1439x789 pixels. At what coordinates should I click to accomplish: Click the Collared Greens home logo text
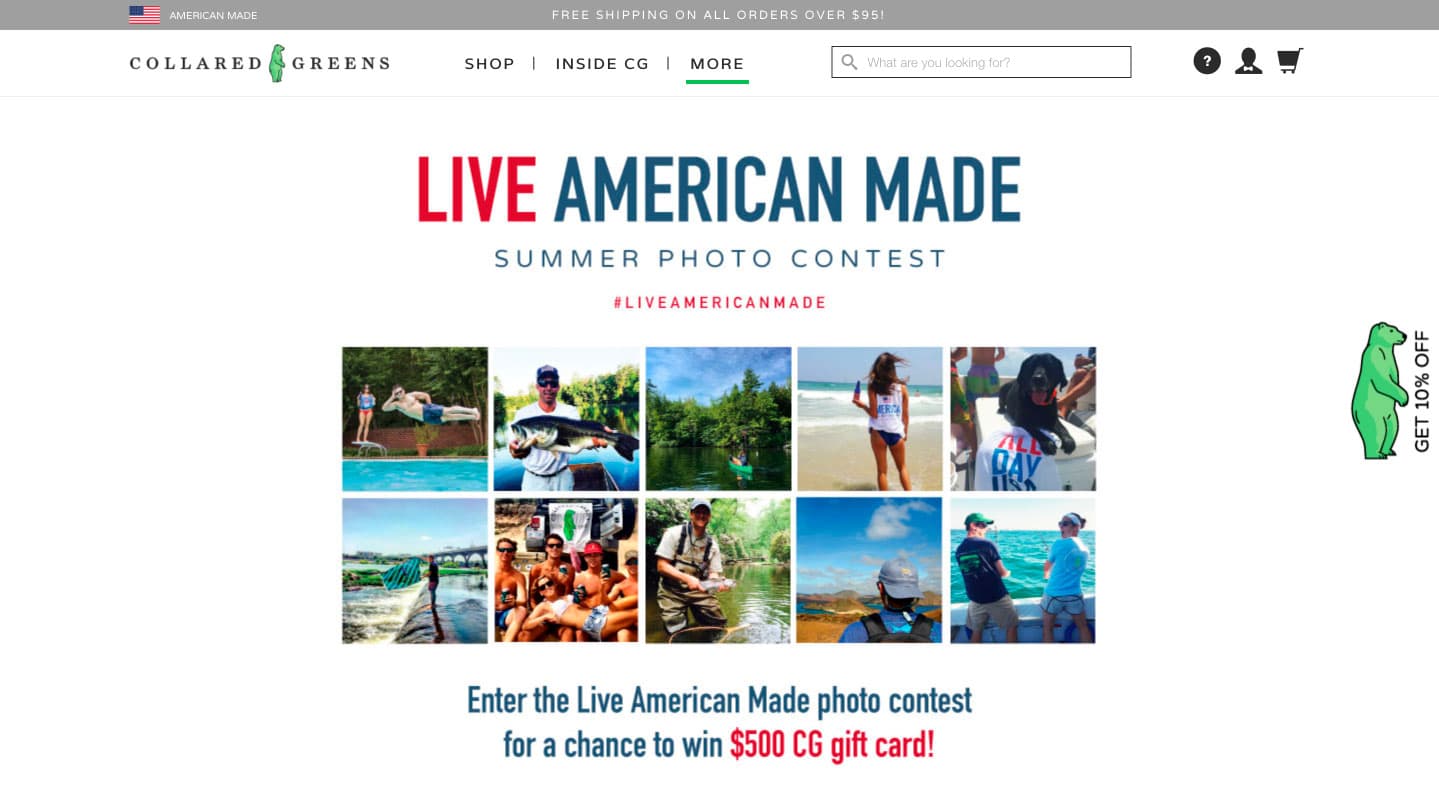(x=260, y=63)
